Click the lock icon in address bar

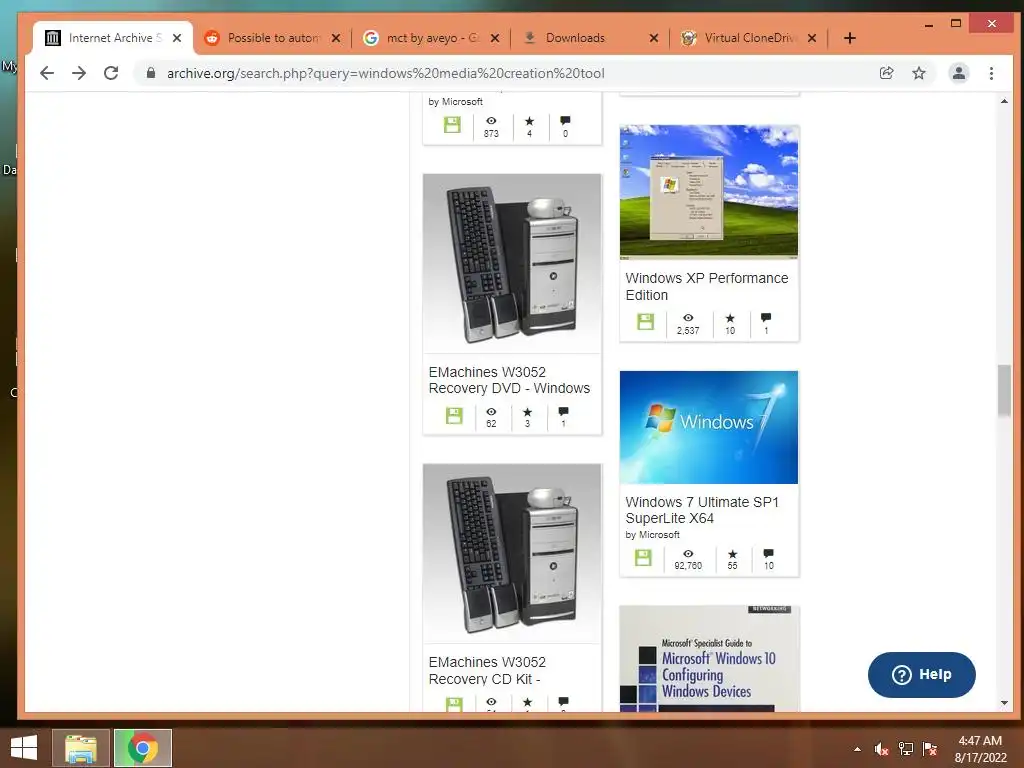[151, 73]
